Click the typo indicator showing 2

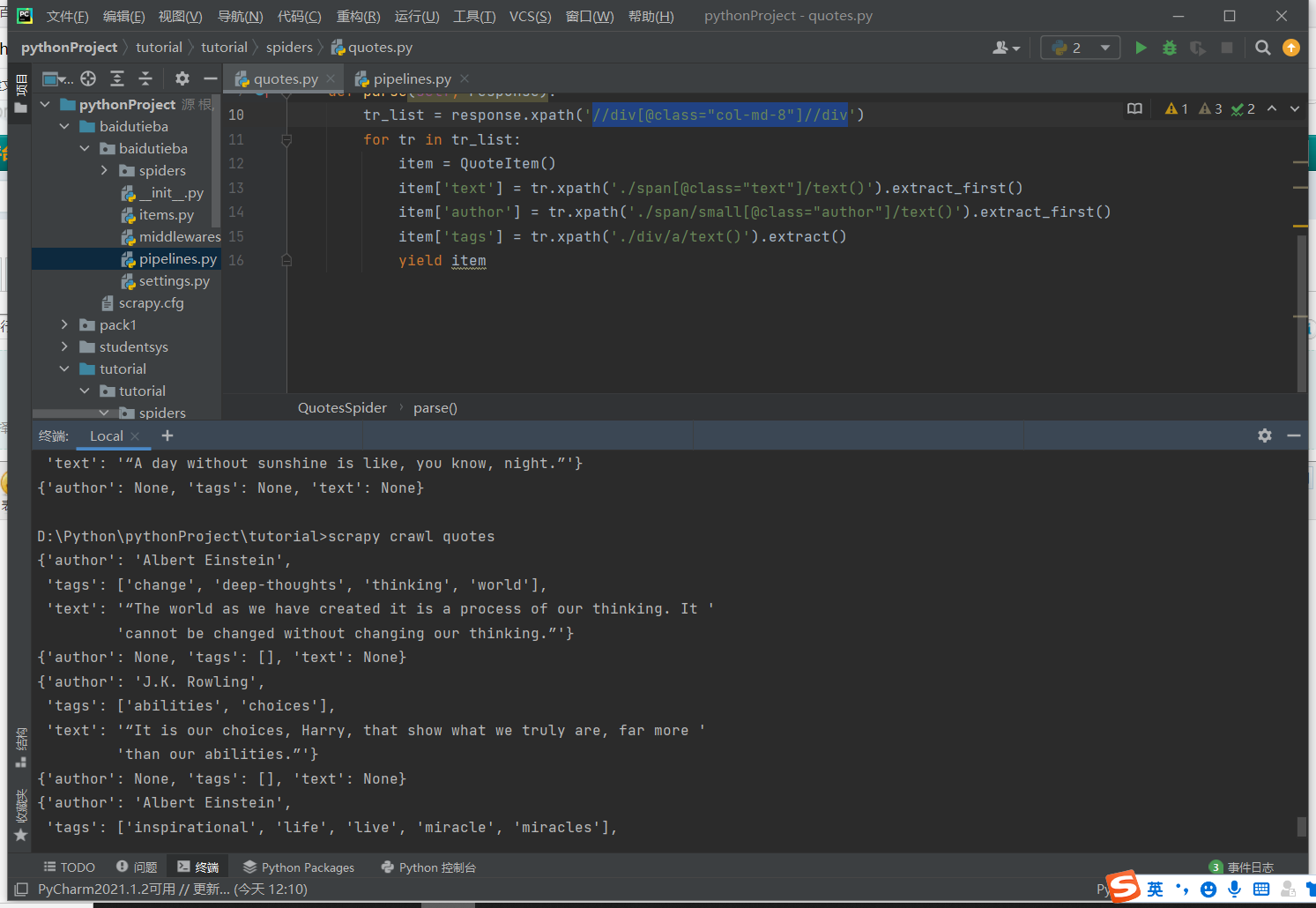1243,108
